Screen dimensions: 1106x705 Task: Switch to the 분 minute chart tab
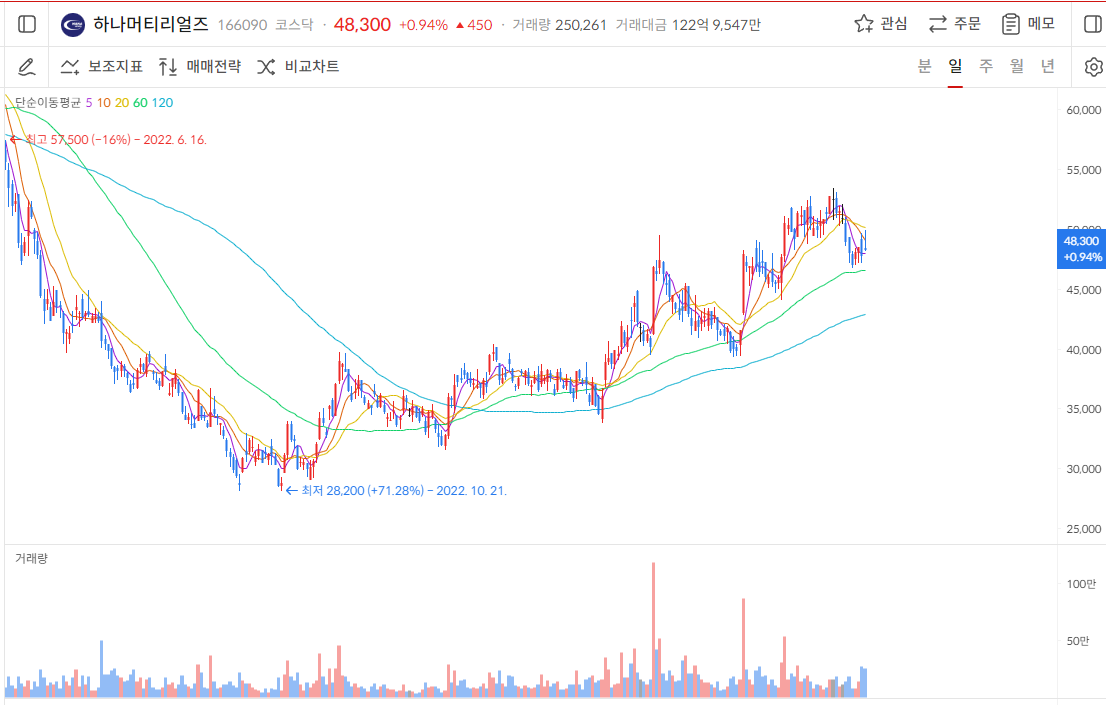[x=925, y=67]
